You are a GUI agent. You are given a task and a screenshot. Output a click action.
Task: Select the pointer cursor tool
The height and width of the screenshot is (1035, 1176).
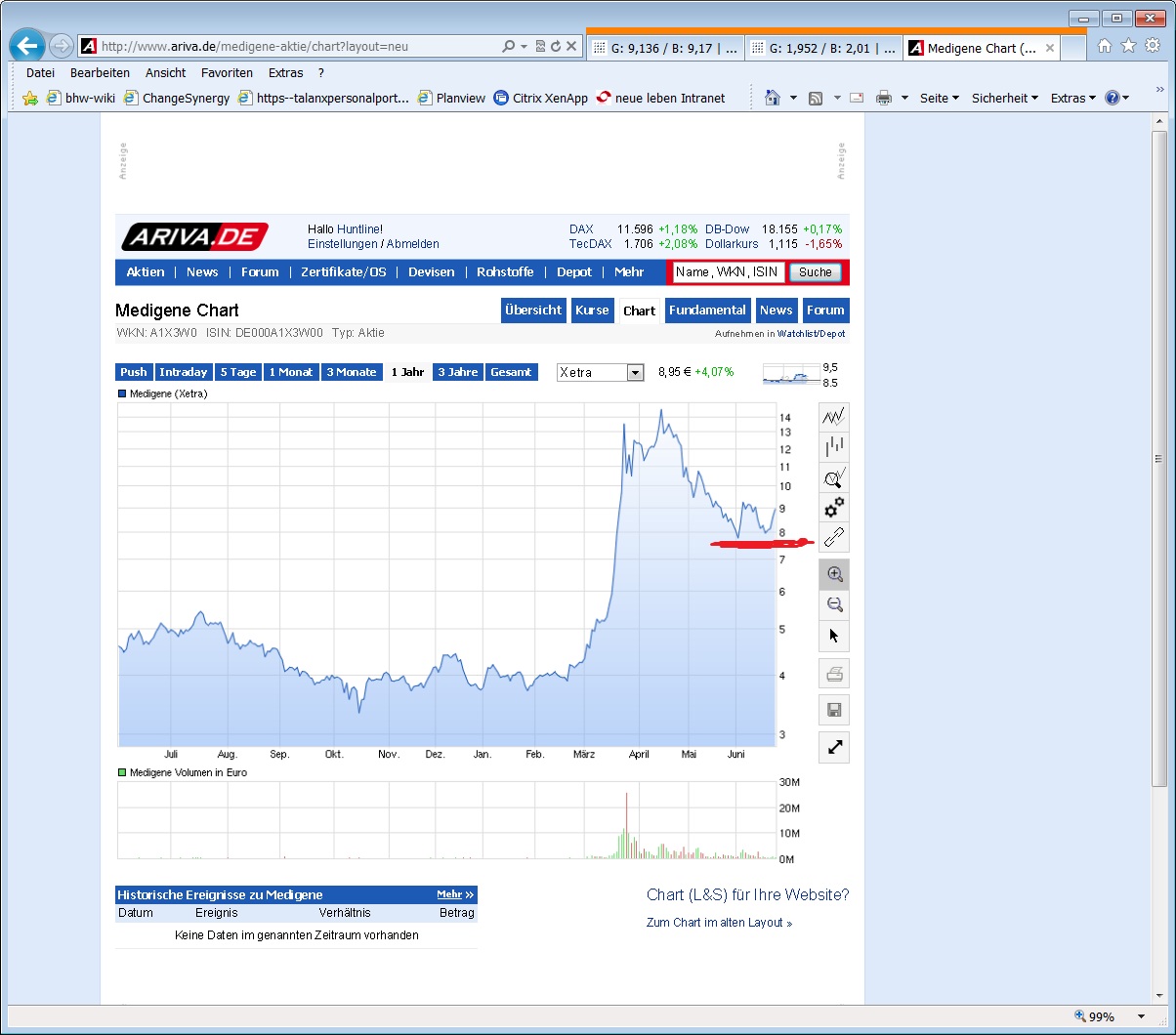(833, 635)
